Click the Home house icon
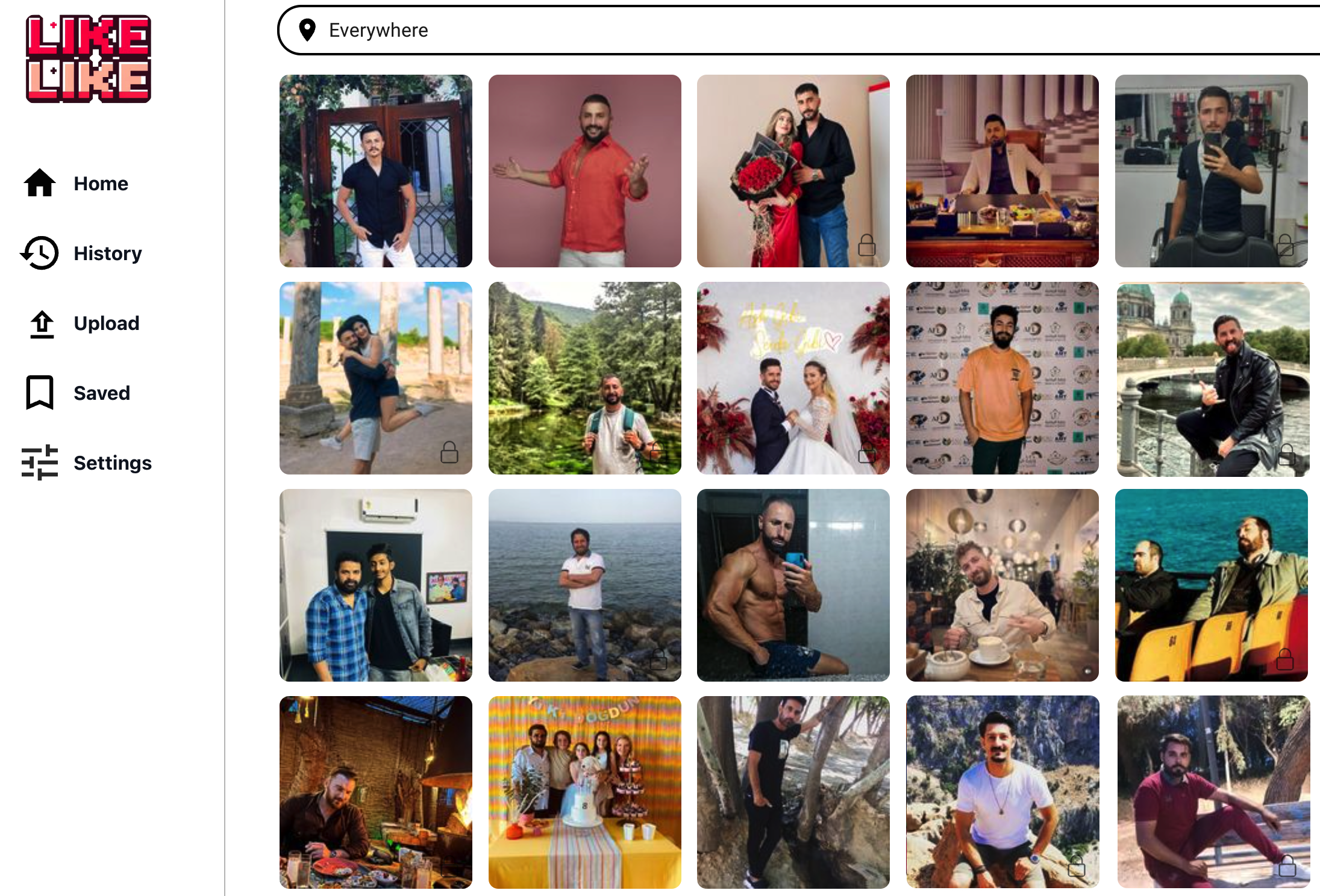Viewport: 1320px width, 896px height. pos(40,183)
